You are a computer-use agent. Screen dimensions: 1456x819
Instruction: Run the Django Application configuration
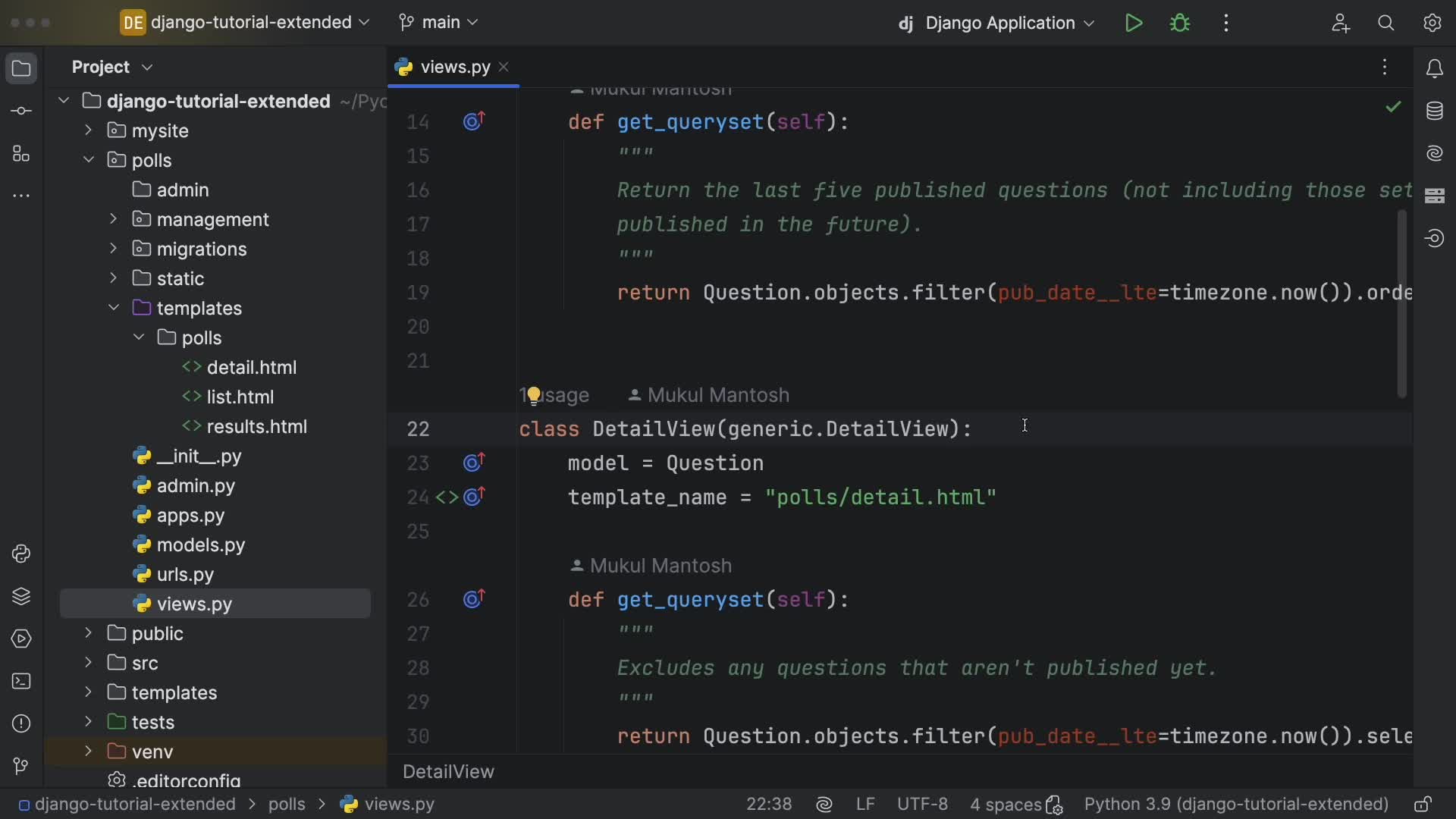click(x=1134, y=23)
